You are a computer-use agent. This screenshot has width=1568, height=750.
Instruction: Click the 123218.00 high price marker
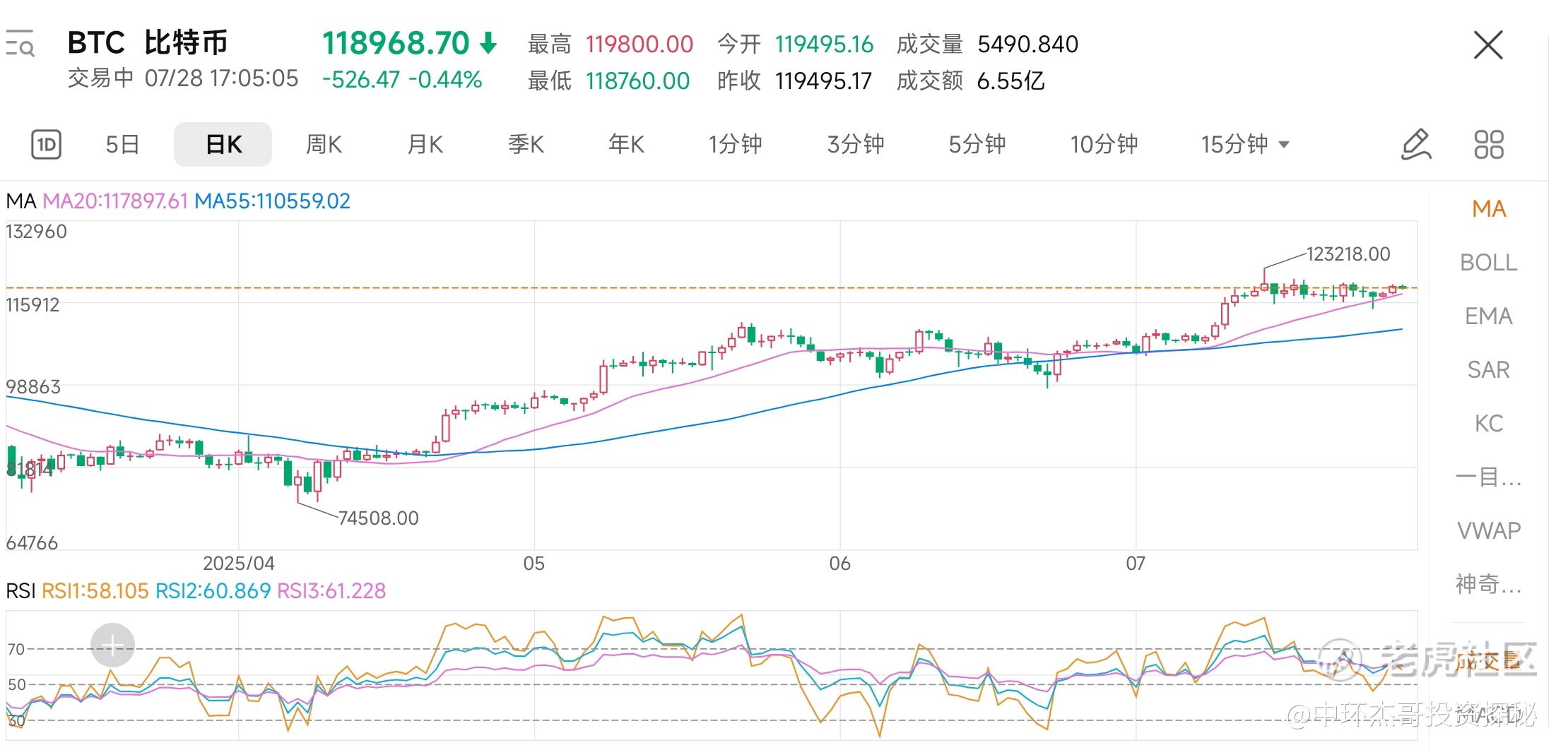(x=1348, y=254)
